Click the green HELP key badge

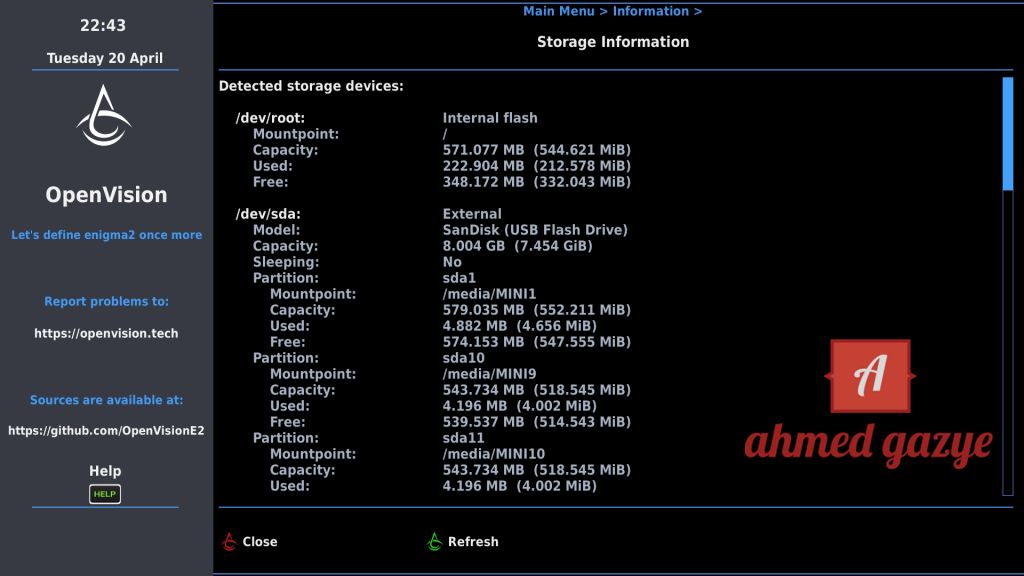pyautogui.click(x=104, y=494)
